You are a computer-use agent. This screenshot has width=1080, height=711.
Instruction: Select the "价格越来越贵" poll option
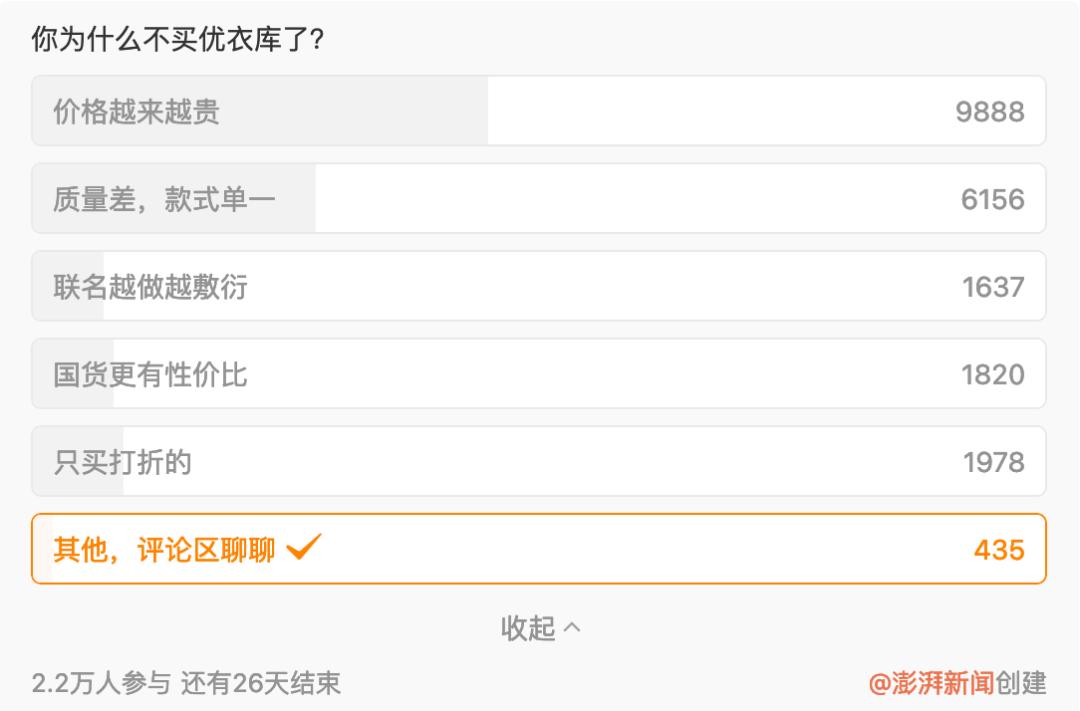pos(137,111)
